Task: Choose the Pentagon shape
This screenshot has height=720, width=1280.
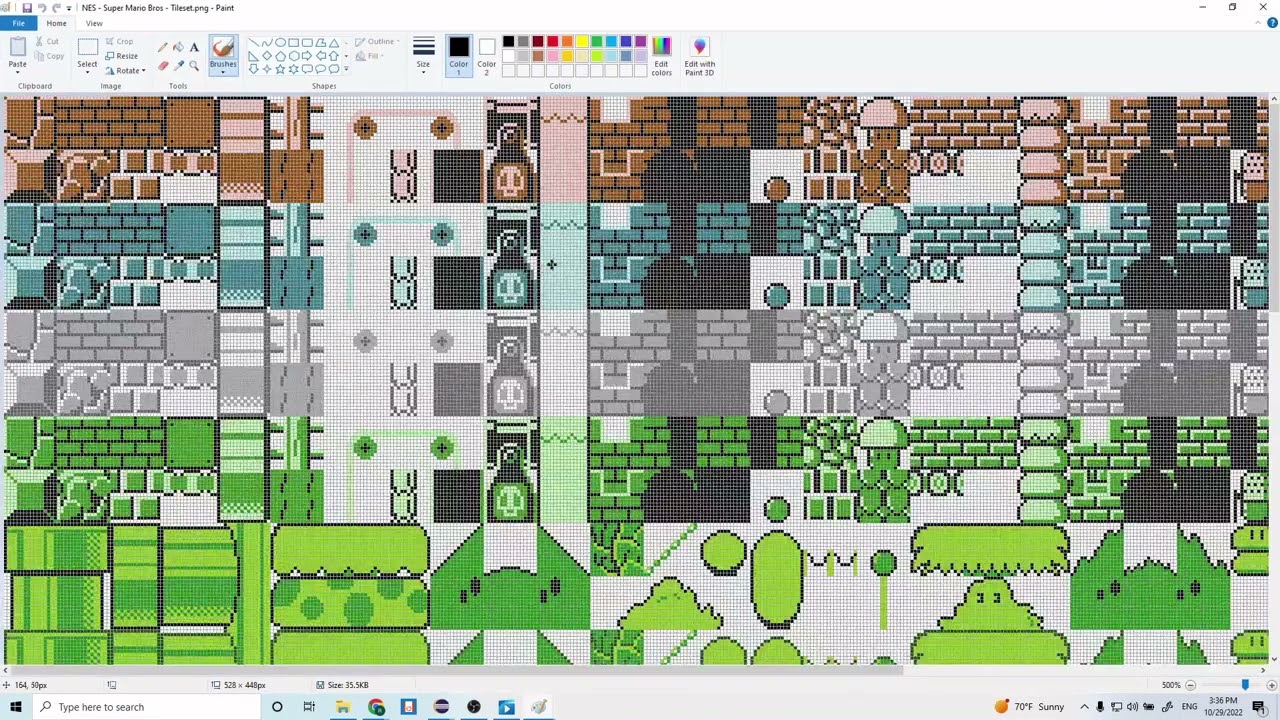Action: (x=280, y=56)
